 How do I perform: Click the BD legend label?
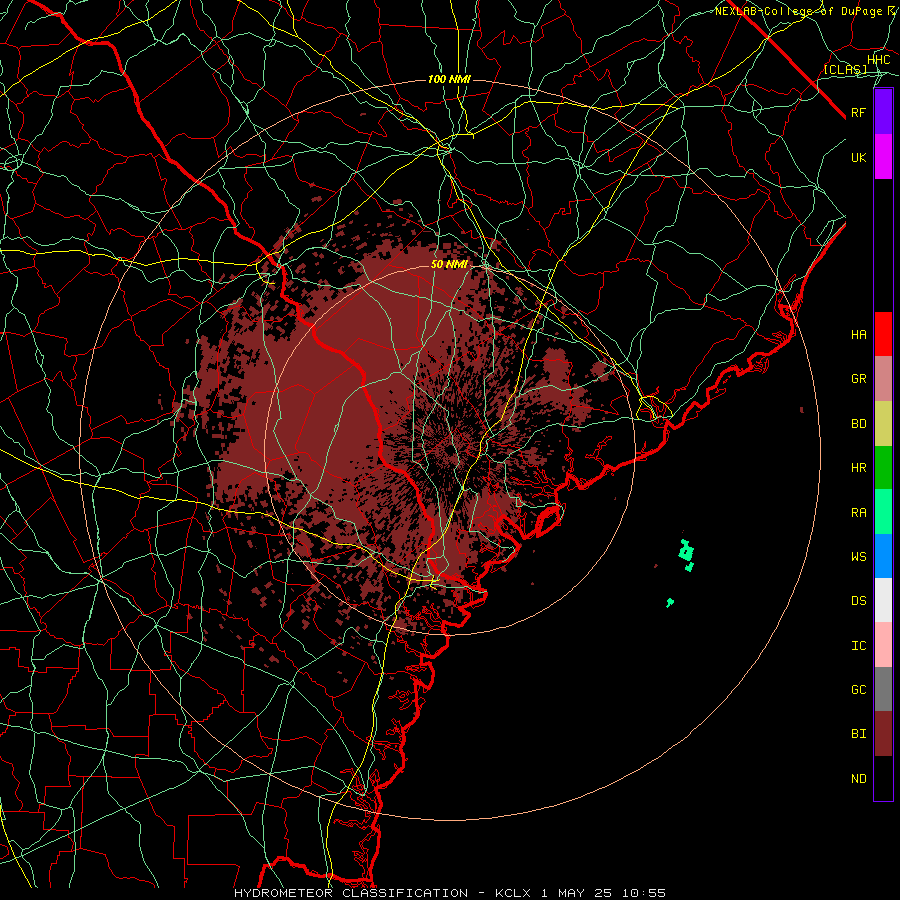[x=859, y=424]
